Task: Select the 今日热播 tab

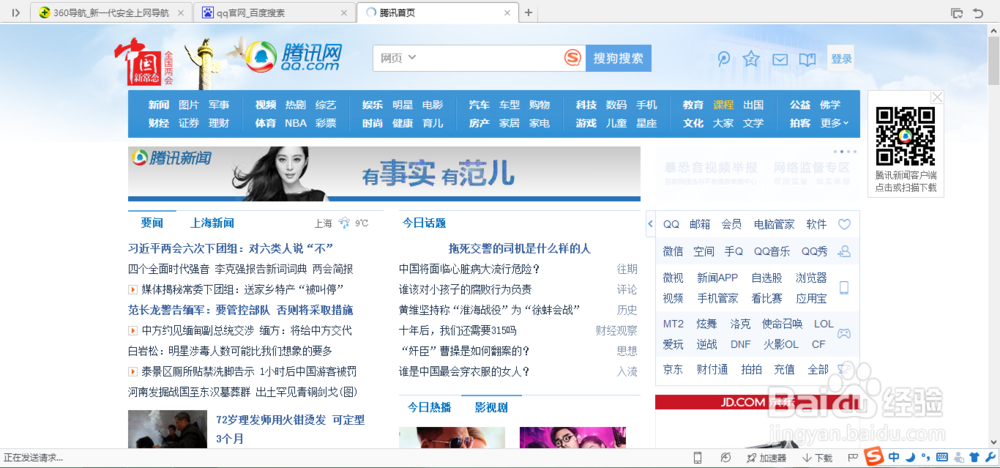Action: (429, 407)
